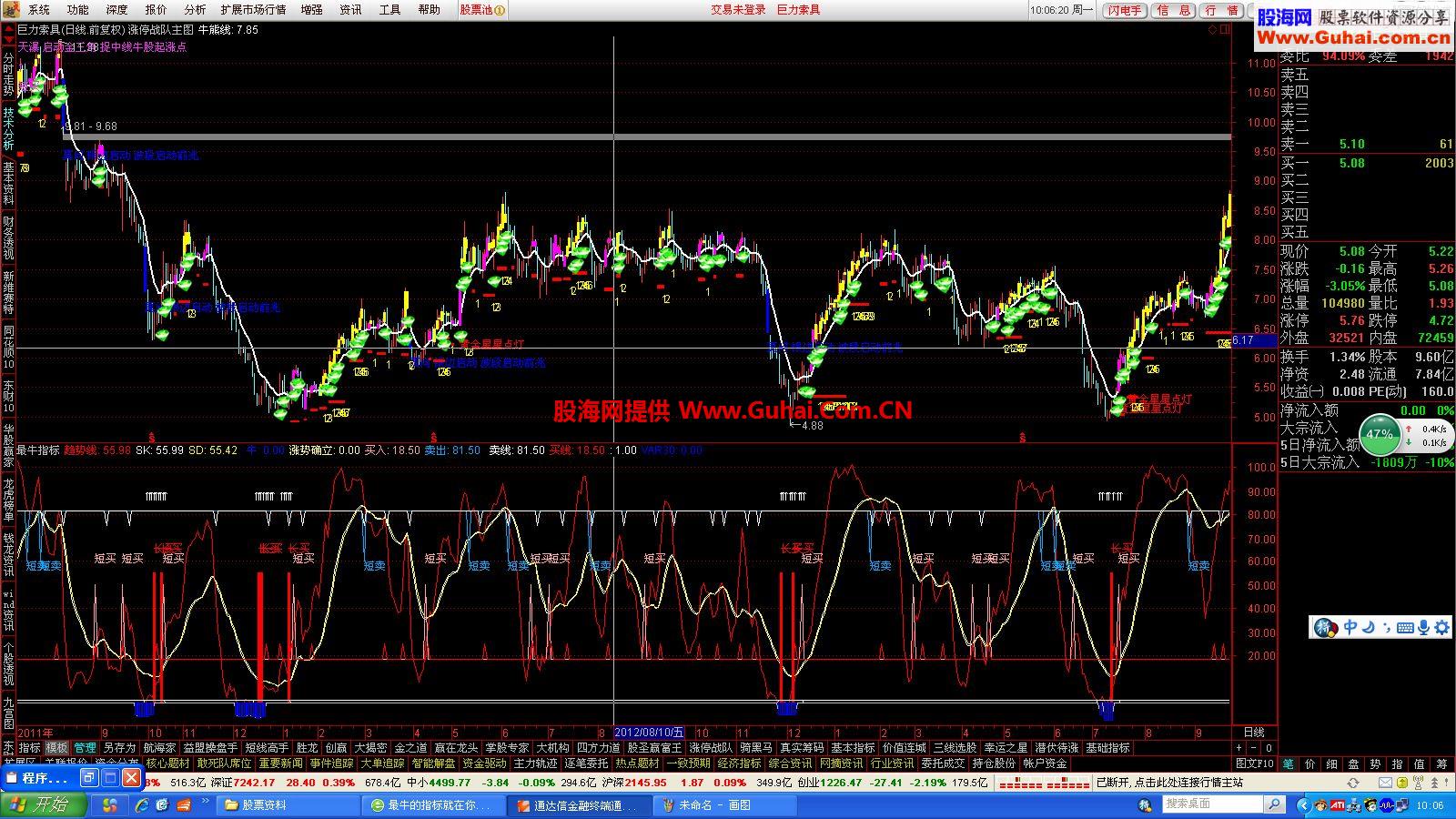Open the 重要新闻 info tab

click(x=280, y=763)
